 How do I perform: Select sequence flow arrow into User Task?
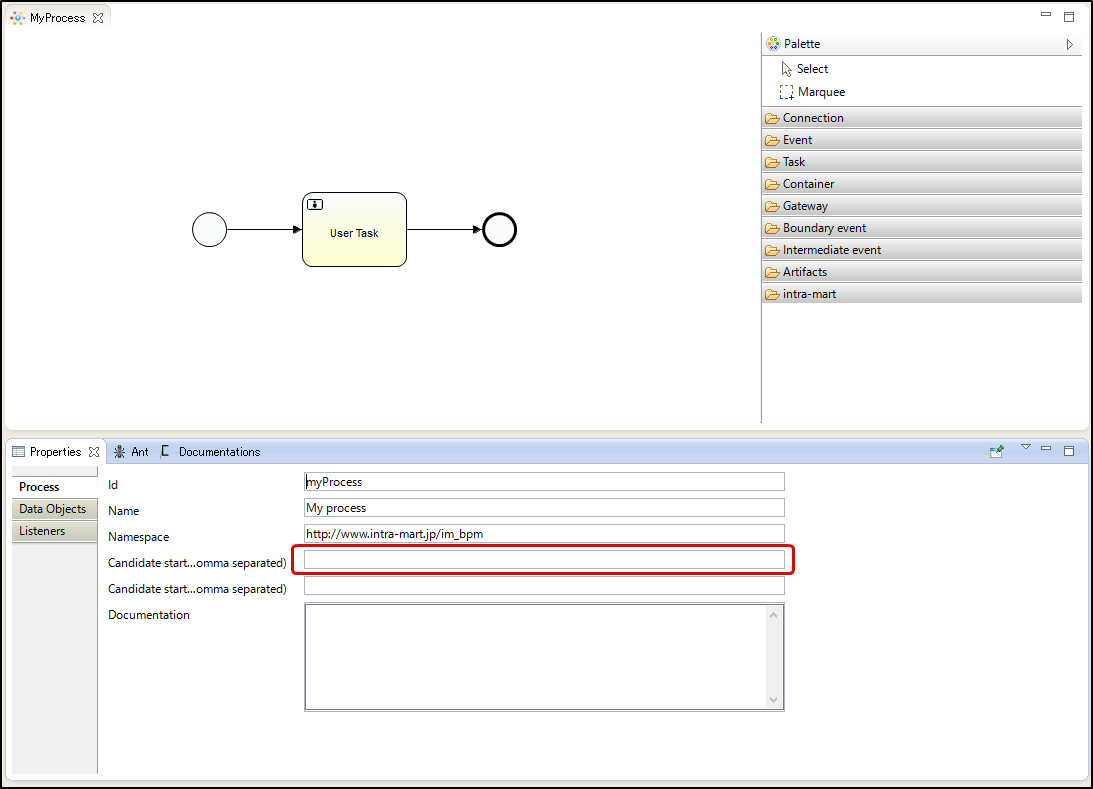tap(264, 229)
